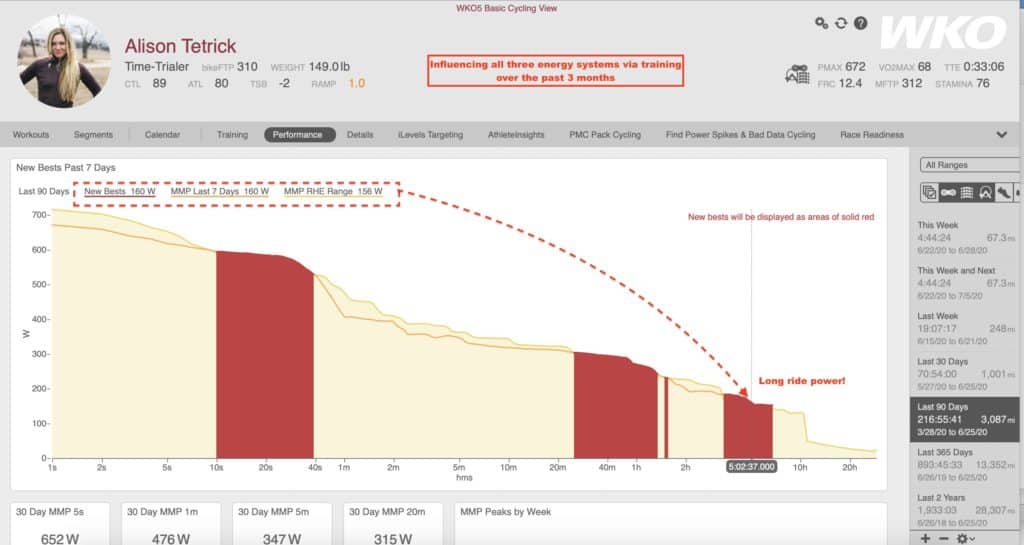Click the plus icon to add range
Screen dimensions: 1024x545
click(x=925, y=538)
